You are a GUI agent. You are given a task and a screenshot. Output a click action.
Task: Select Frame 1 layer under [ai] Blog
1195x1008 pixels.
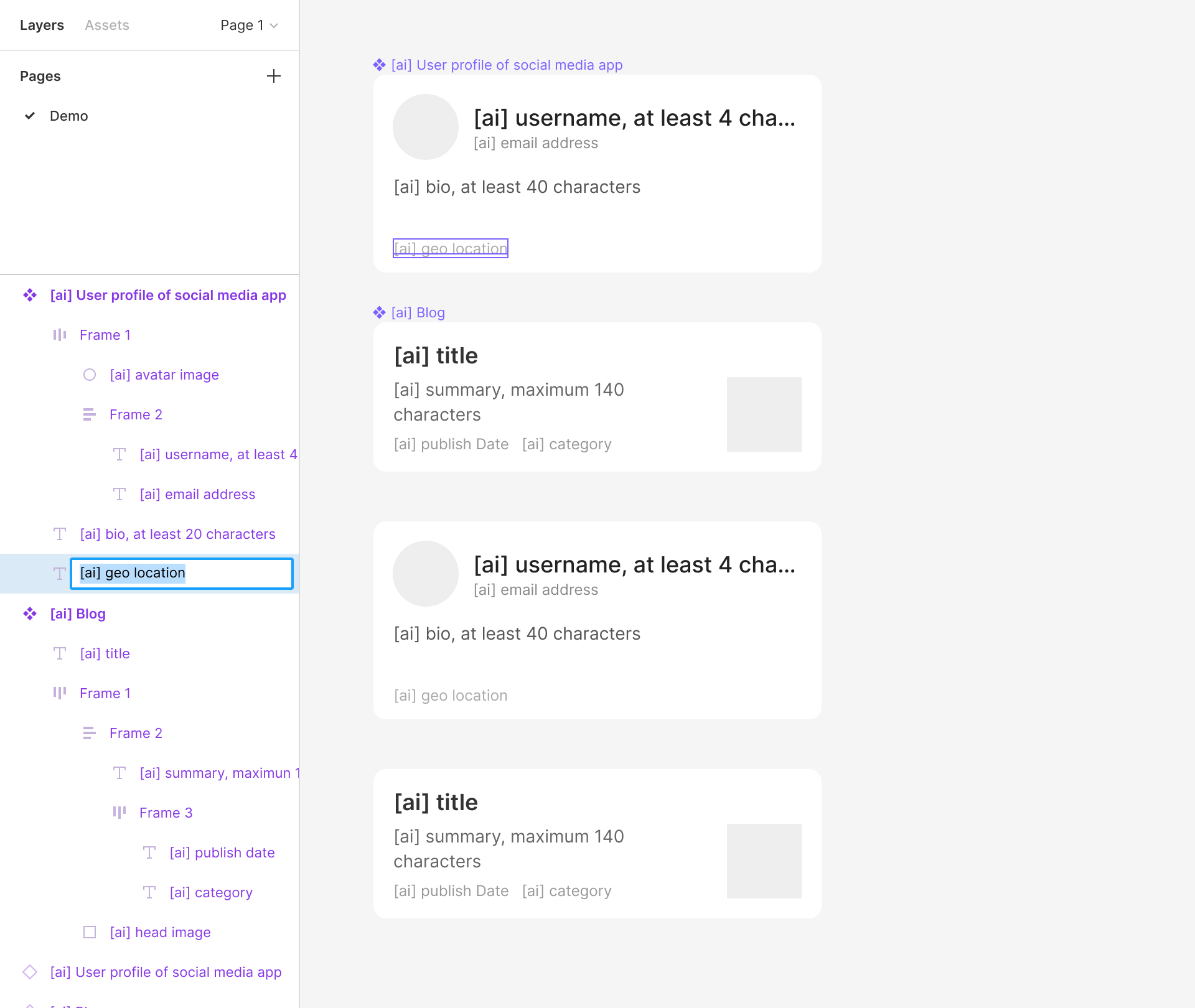tap(105, 693)
